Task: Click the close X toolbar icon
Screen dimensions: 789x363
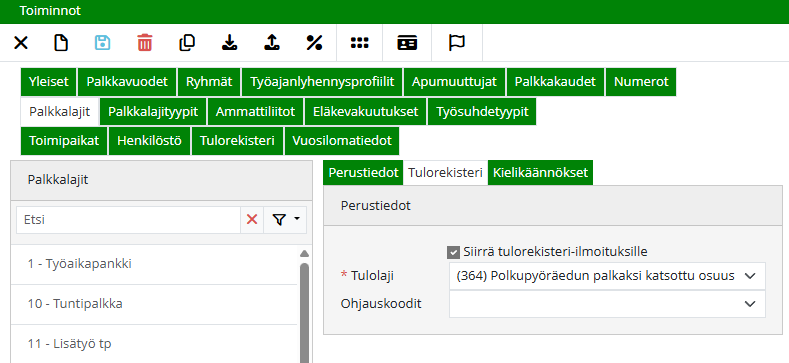Action: point(21,43)
